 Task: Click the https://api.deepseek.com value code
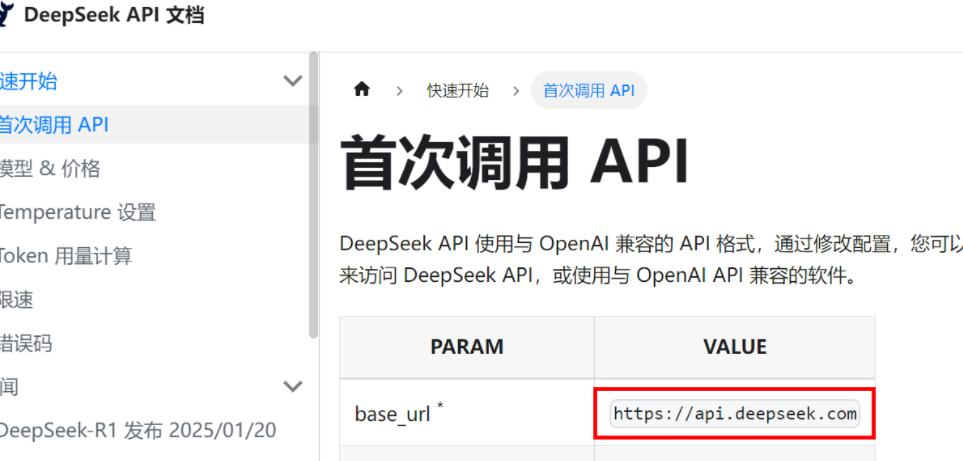tap(735, 414)
